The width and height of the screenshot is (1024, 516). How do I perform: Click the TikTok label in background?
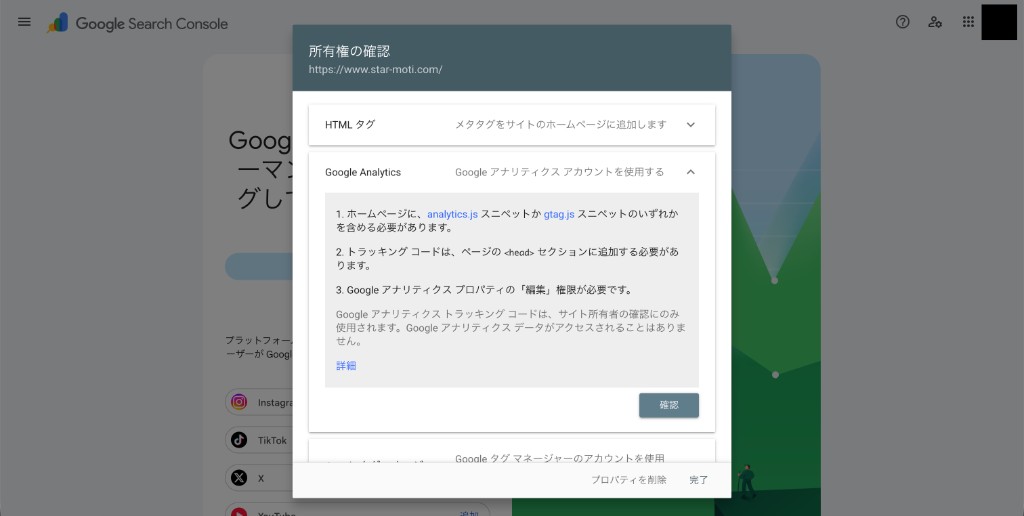[x=272, y=441]
